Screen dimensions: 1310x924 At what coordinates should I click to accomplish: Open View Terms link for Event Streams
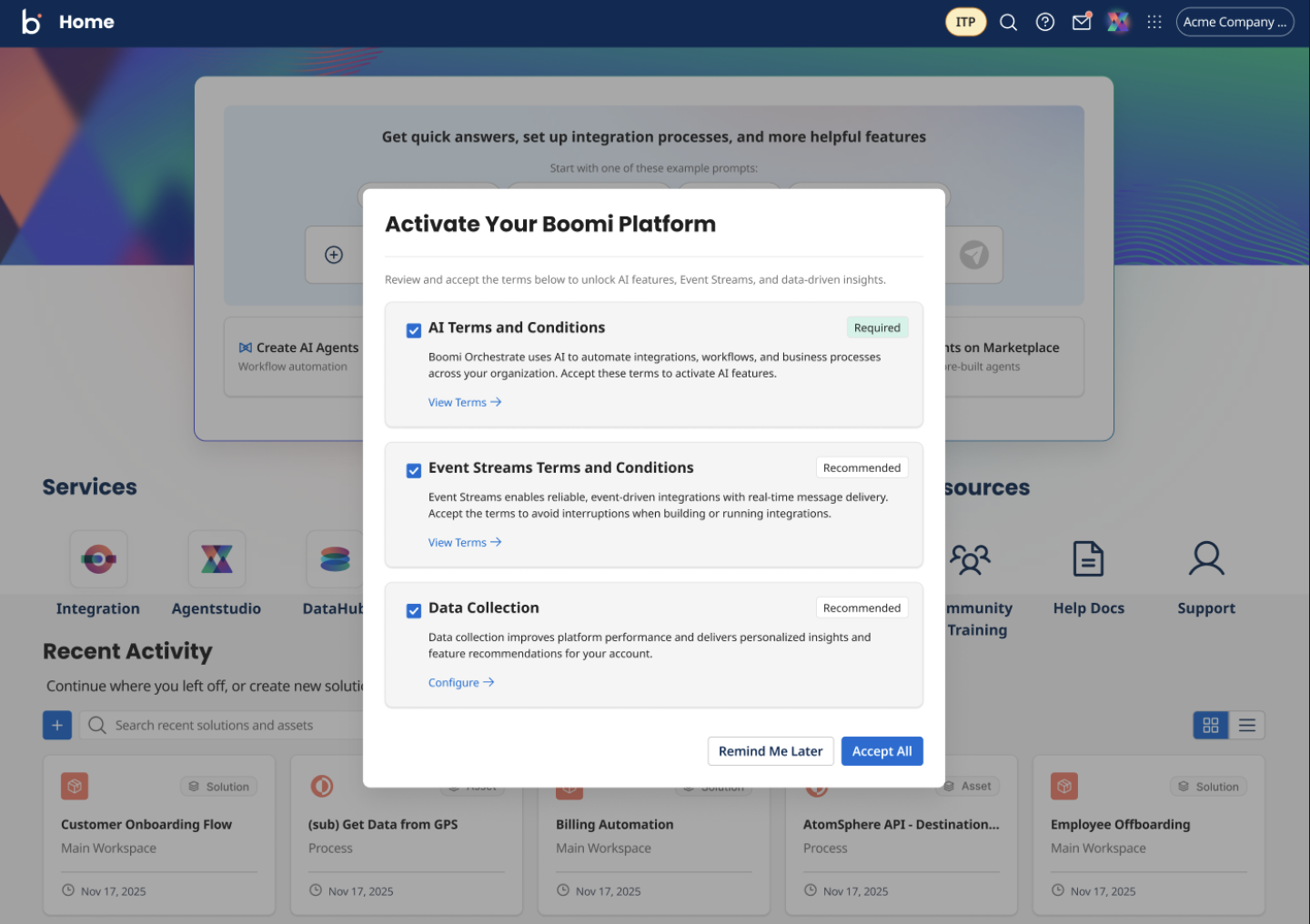pos(465,542)
